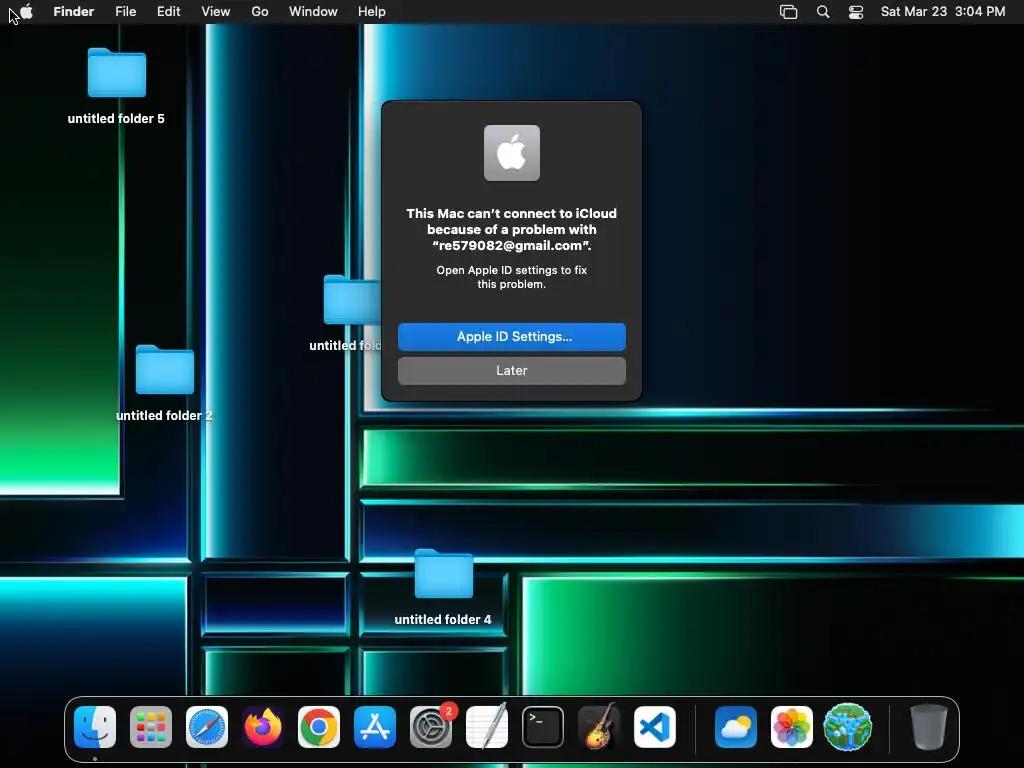Open the Finder menu

pos(74,12)
